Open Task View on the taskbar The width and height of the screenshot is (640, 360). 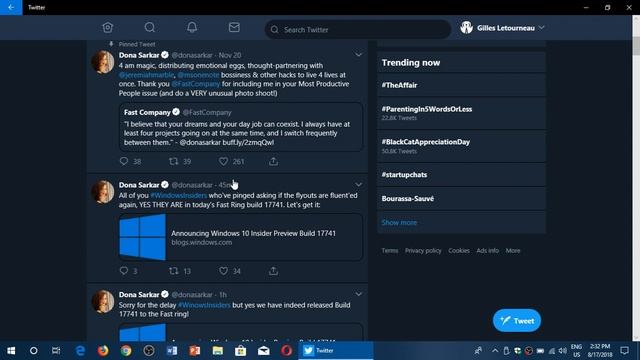tap(56, 350)
